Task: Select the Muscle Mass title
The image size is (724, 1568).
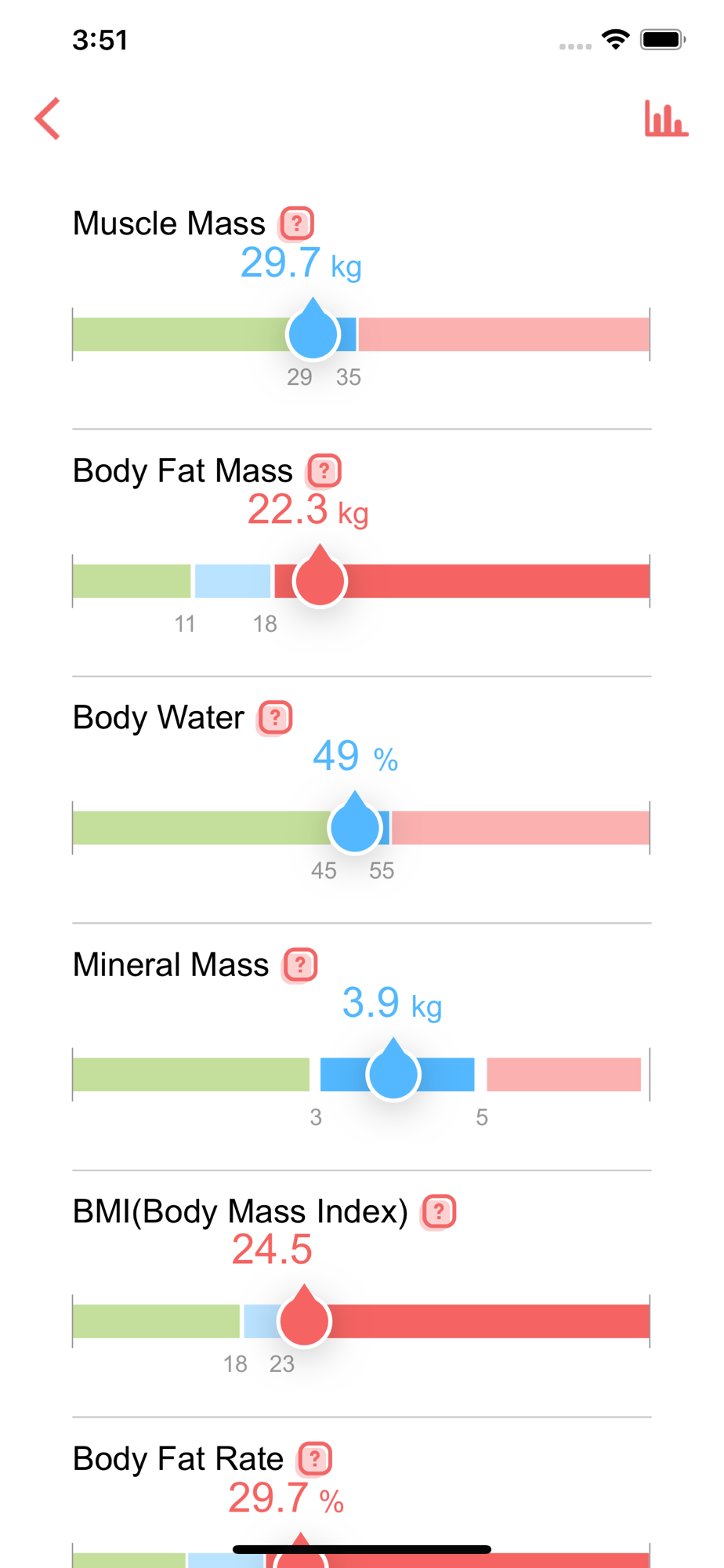Action: pyautogui.click(x=169, y=223)
